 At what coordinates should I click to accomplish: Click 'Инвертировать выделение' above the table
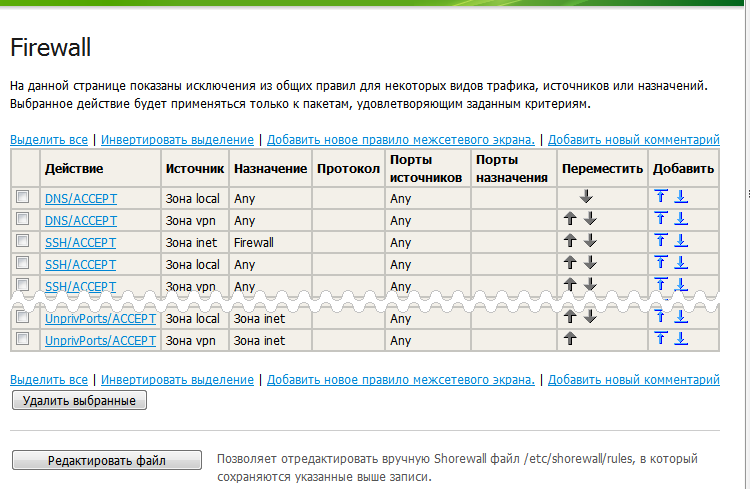click(177, 140)
